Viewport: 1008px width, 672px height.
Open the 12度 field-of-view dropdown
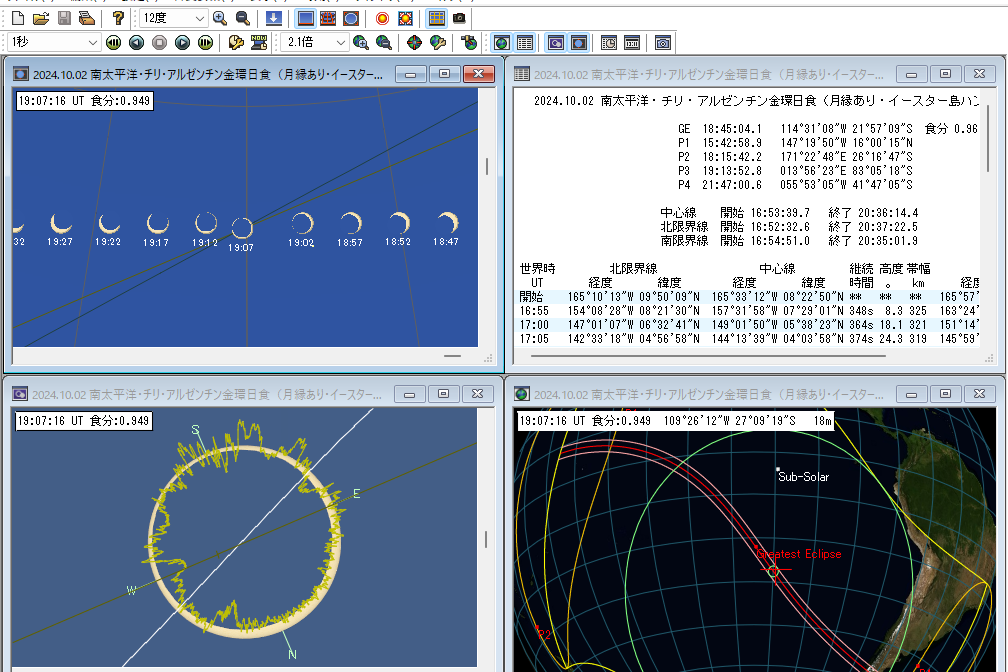pos(198,19)
